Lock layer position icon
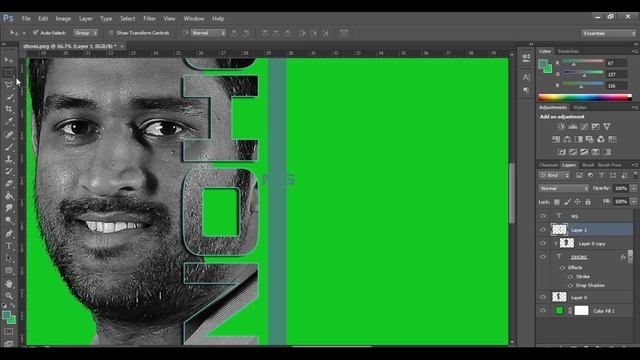Viewport: 640px width, 360px height. pyautogui.click(x=578, y=202)
